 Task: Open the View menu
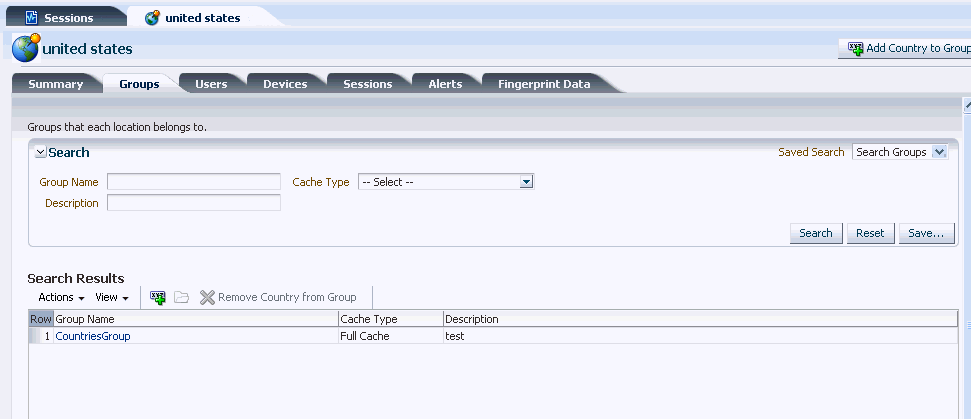(x=112, y=298)
